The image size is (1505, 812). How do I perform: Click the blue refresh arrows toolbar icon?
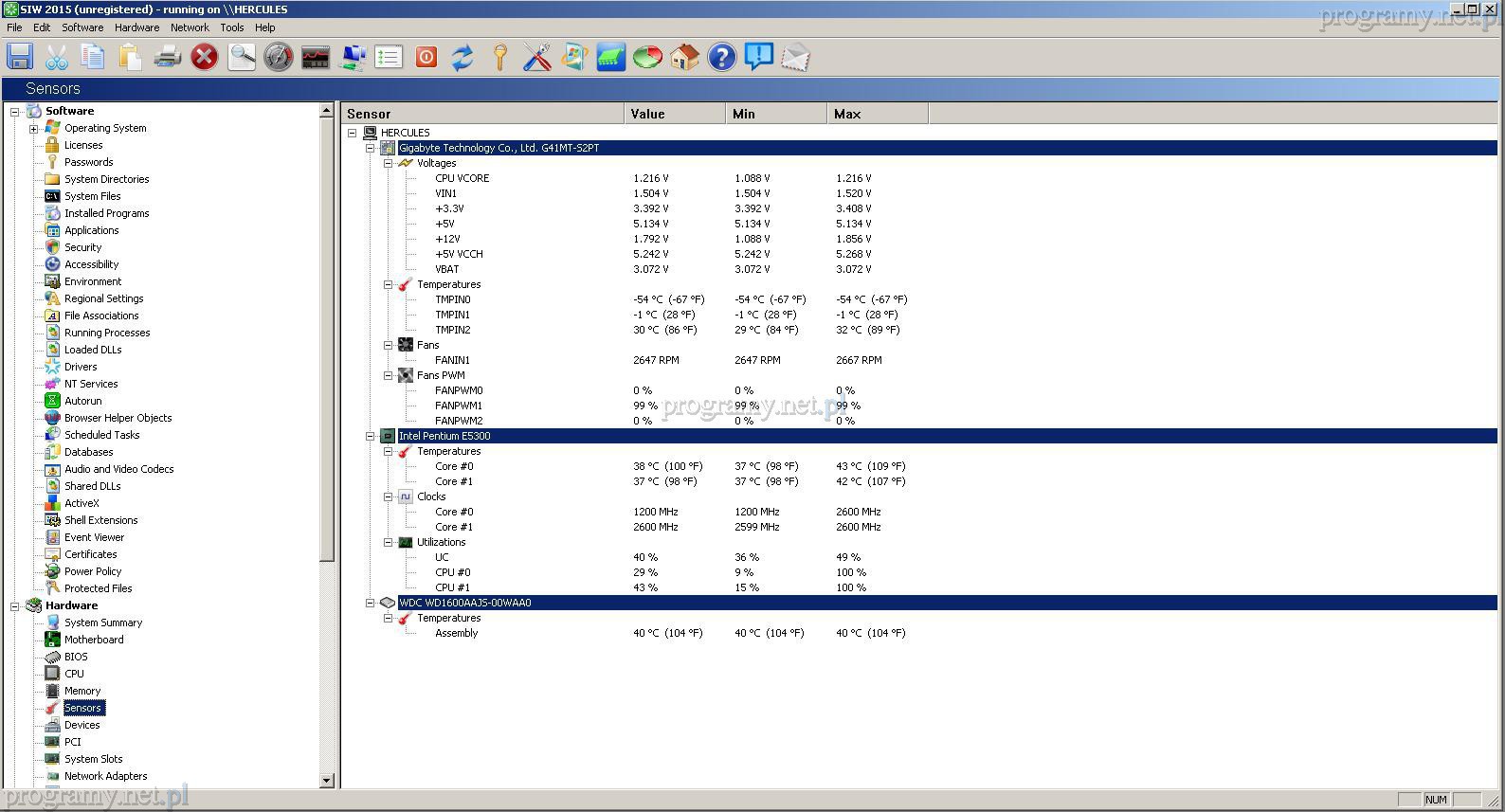[x=462, y=58]
